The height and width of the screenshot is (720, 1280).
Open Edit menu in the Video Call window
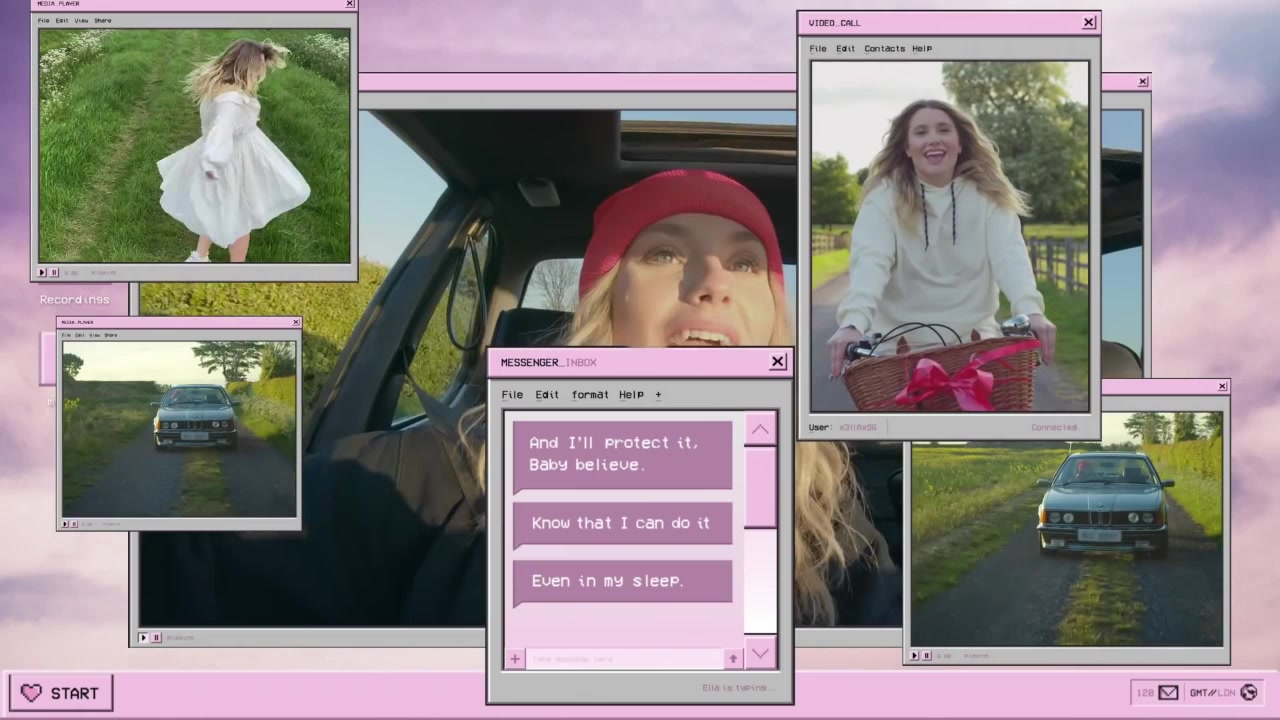(846, 48)
